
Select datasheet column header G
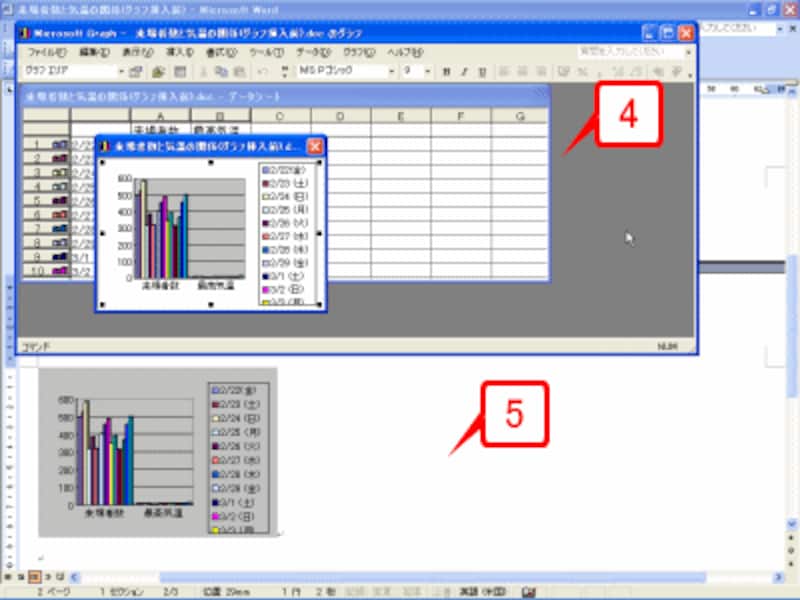[520, 116]
